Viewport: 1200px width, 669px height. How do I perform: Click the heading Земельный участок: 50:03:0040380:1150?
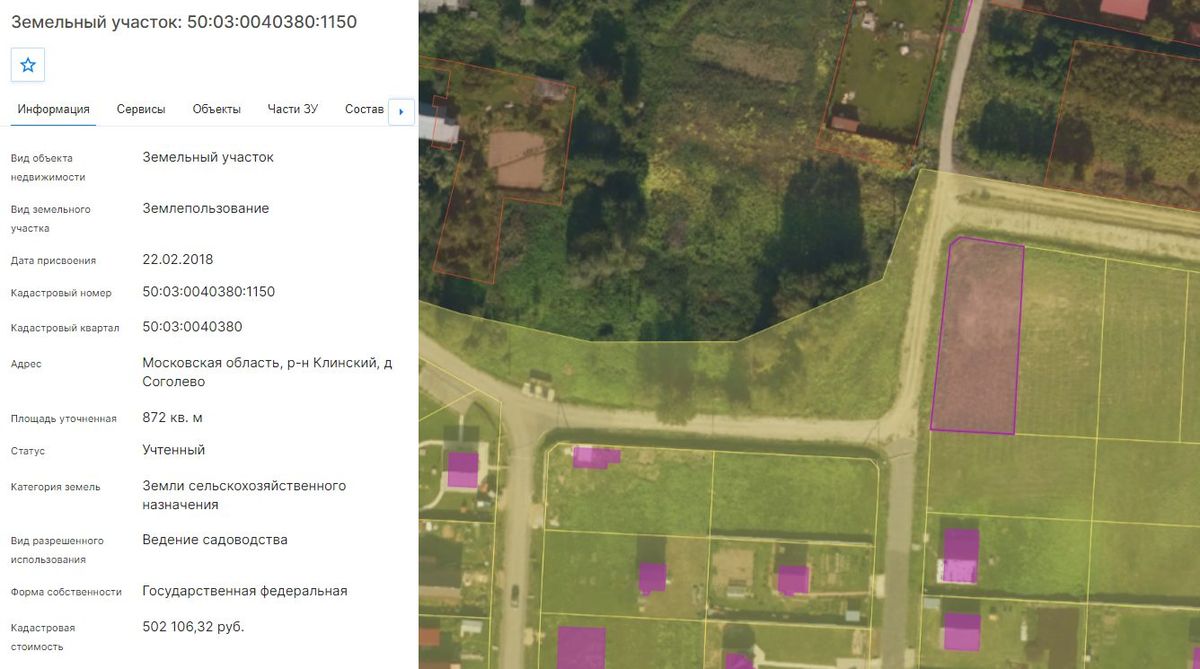[184, 21]
